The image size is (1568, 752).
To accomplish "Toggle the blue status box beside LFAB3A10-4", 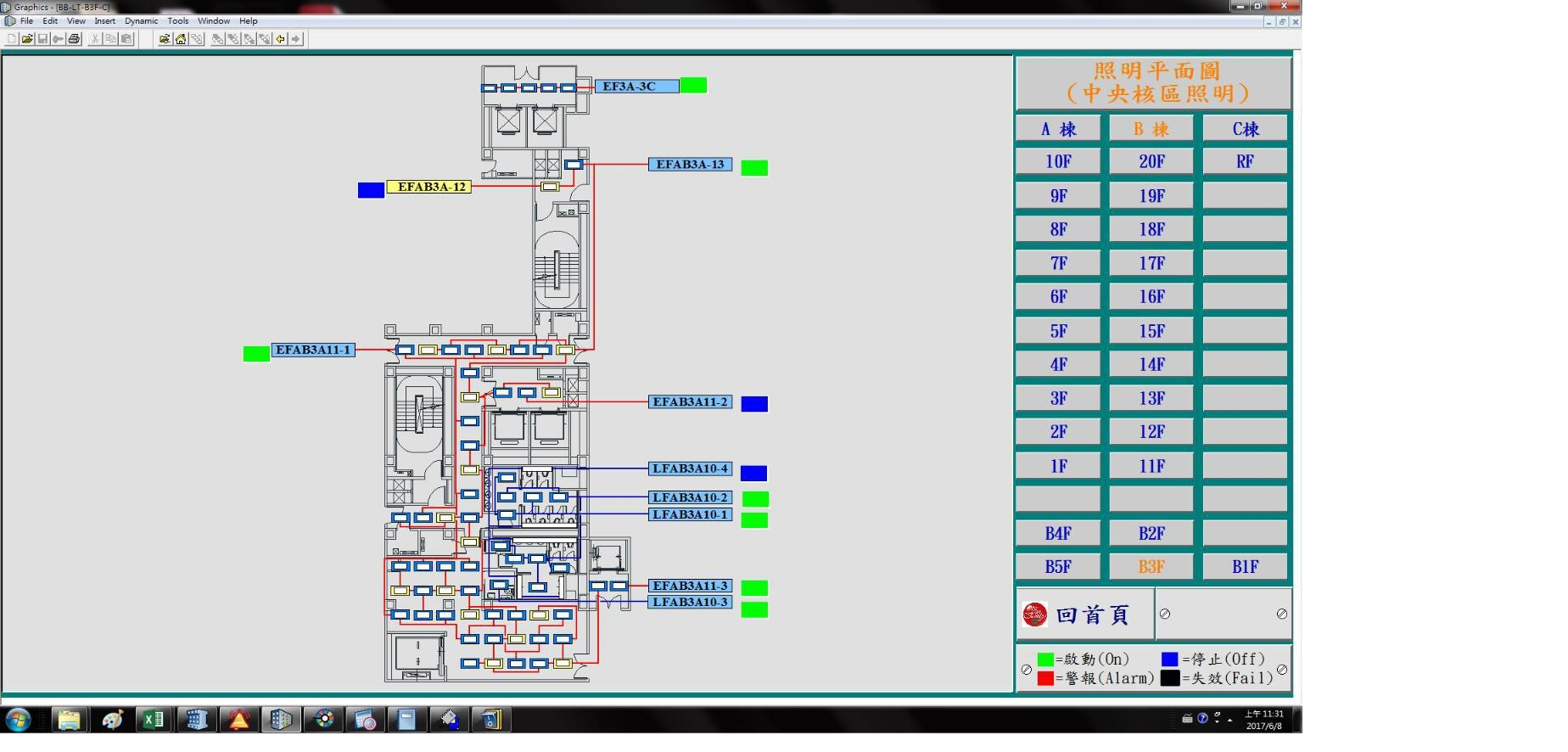I will 753,473.
